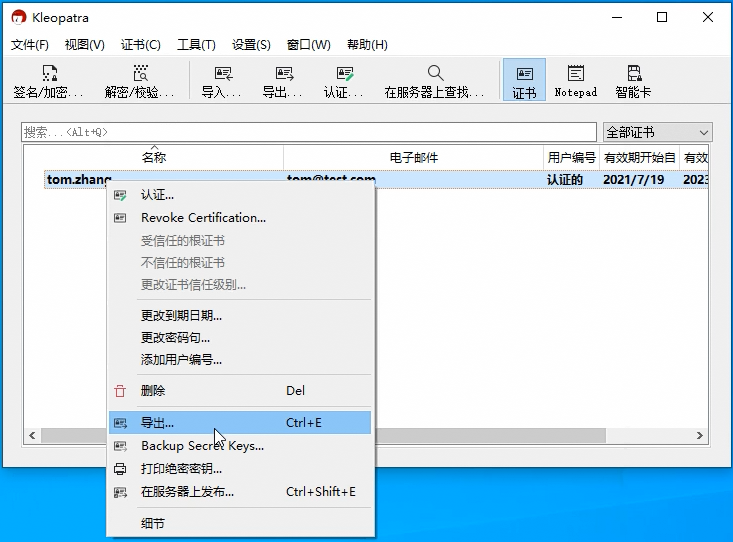The width and height of the screenshot is (733, 542).
Task: Select Revoke Certification... from context menu
Action: [240, 218]
